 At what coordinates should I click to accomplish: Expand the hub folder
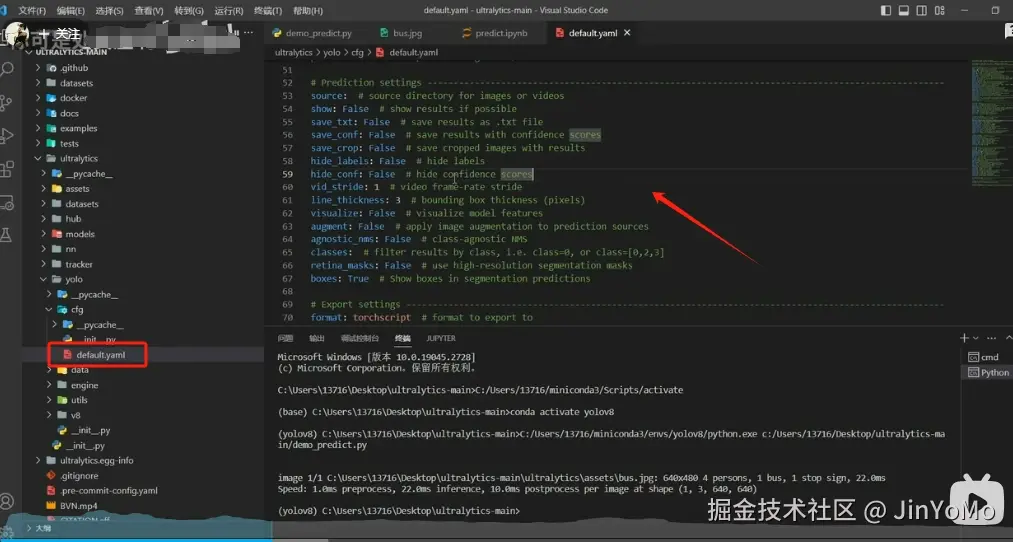click(x=43, y=219)
